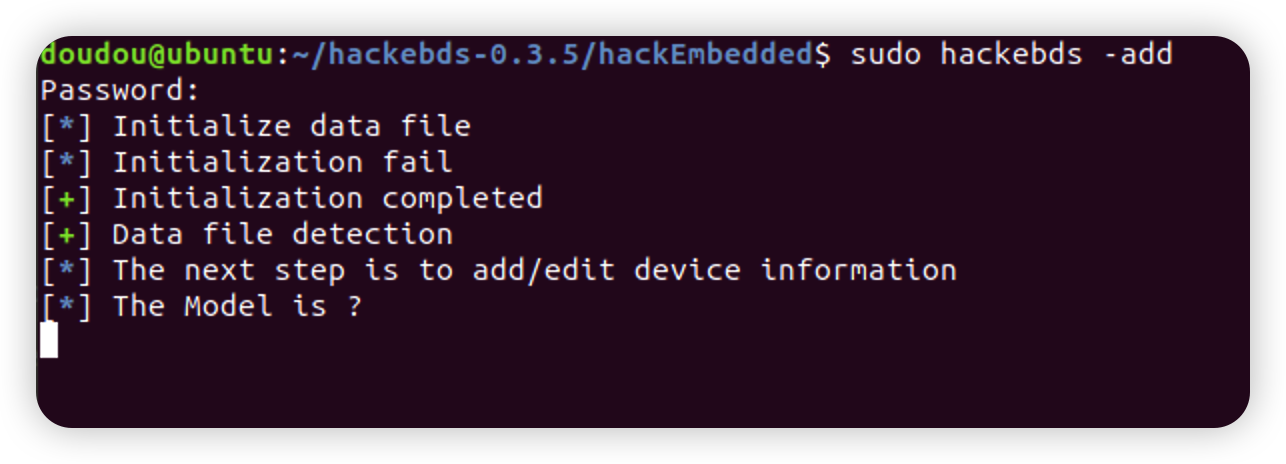Click the add/edit text in the output

pos(543,270)
